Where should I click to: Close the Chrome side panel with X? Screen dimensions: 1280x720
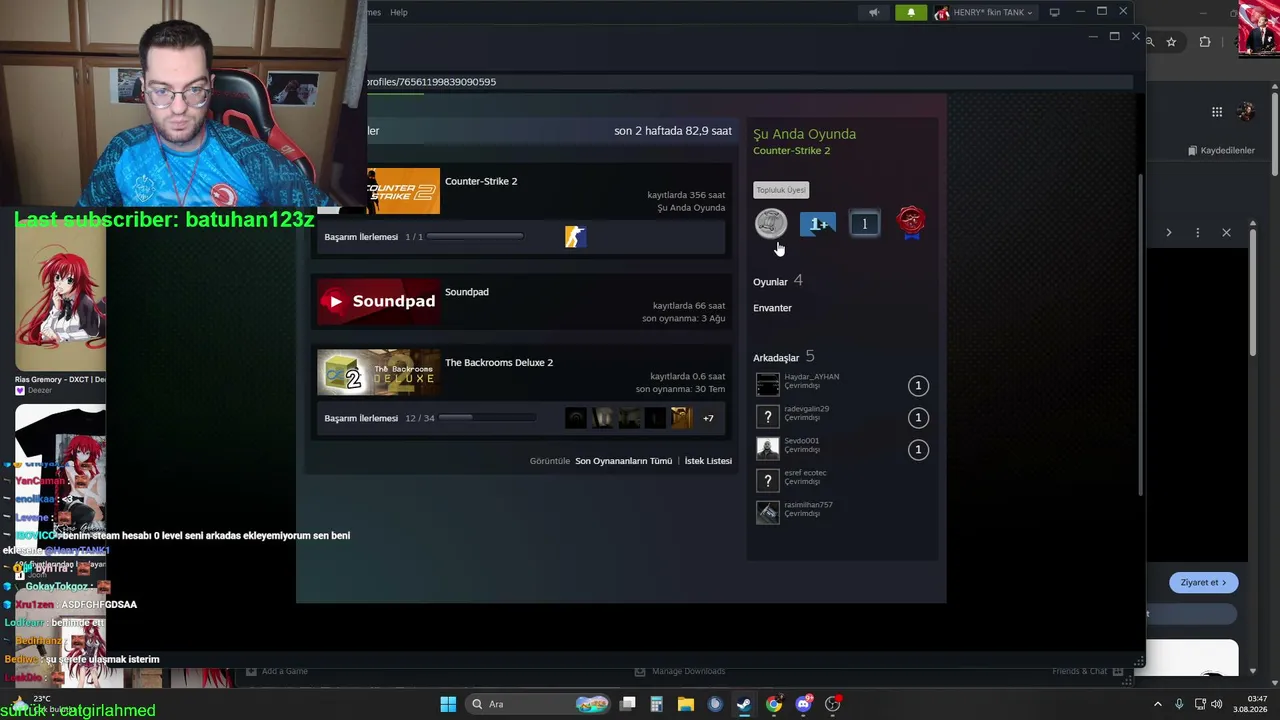pyautogui.click(x=1226, y=233)
